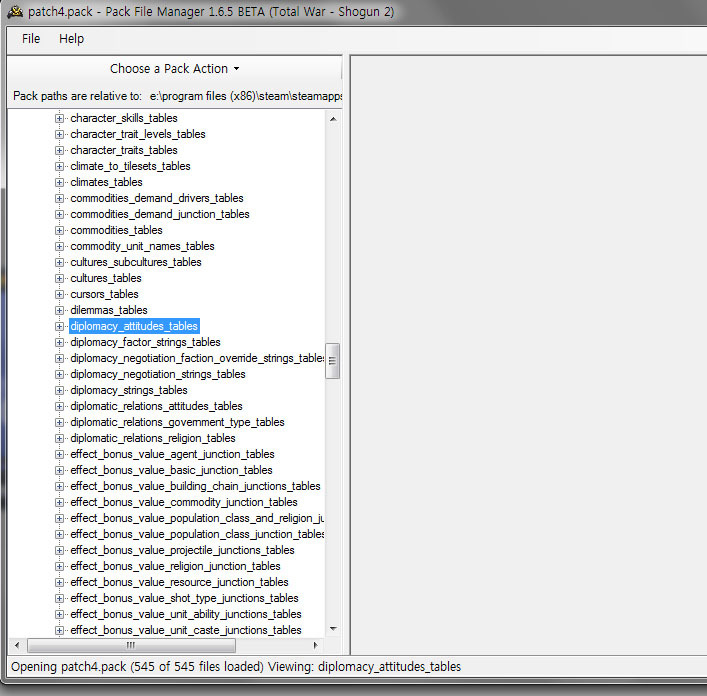Screen dimensions: 707x696
Task: Click the tree's scroll down arrow
Action: (333, 629)
